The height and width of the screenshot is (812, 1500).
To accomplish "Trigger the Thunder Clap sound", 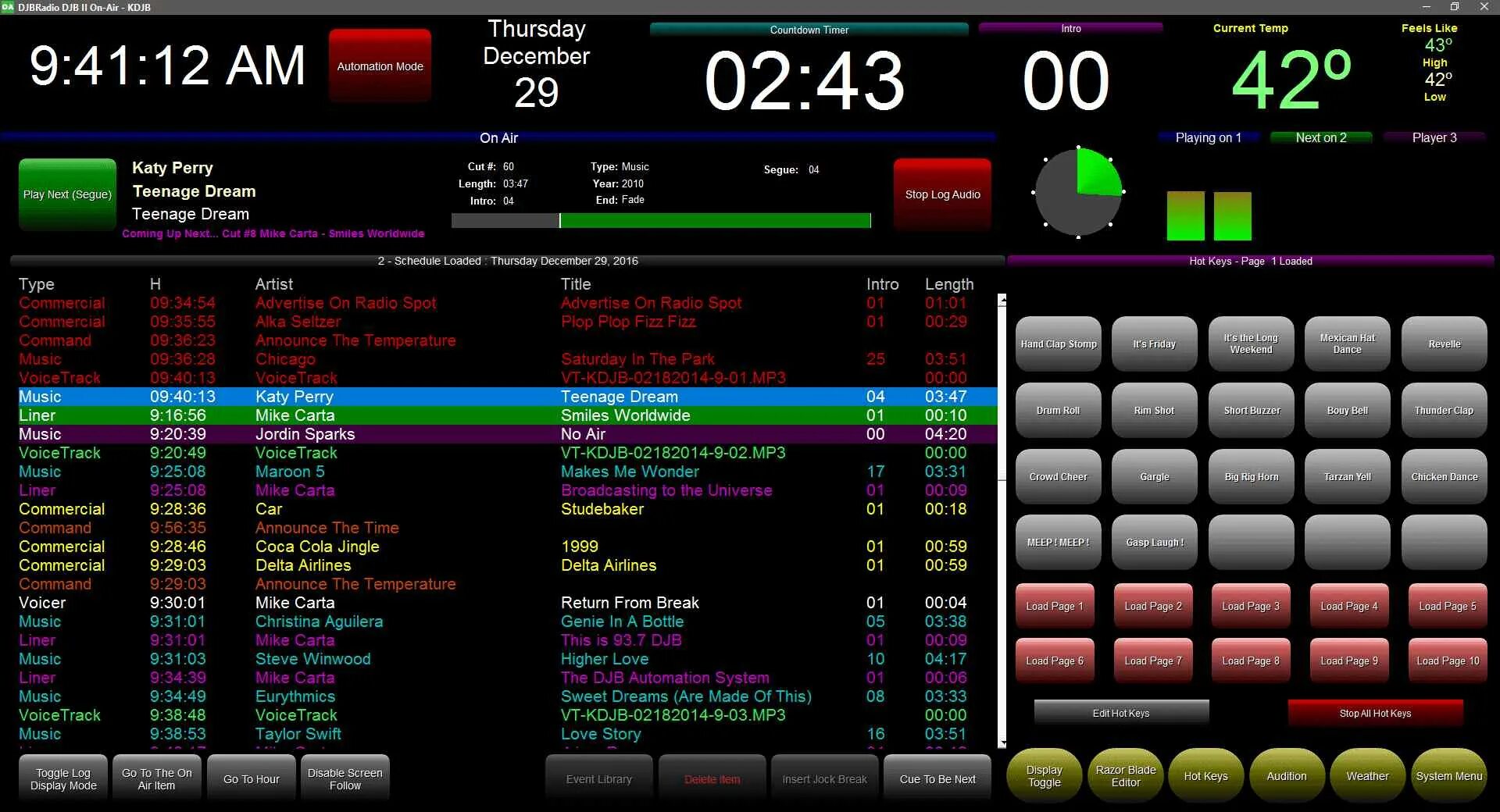I will click(x=1443, y=410).
